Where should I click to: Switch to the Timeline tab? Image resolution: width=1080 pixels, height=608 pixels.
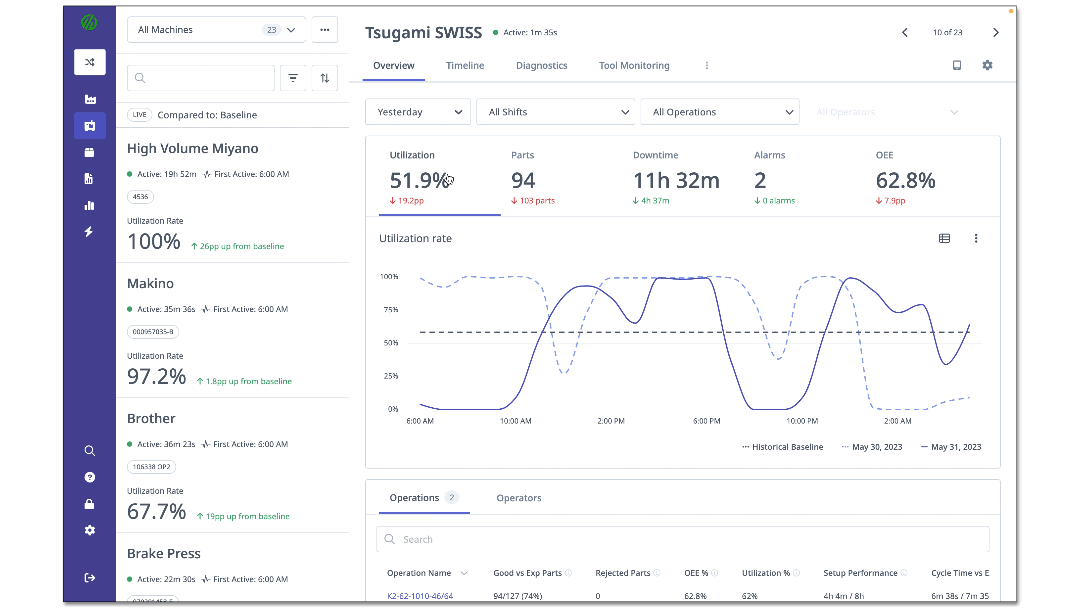(465, 65)
